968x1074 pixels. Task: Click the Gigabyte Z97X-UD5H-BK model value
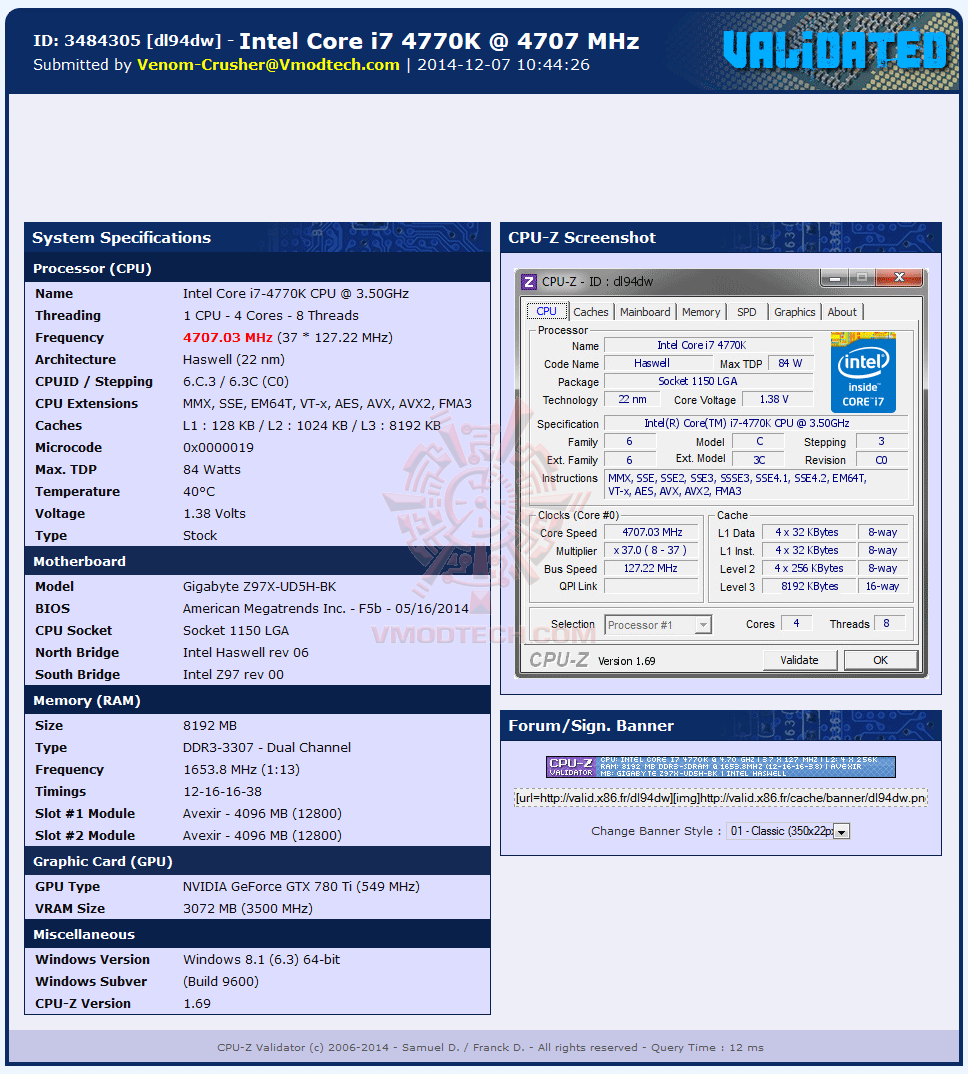click(259, 587)
